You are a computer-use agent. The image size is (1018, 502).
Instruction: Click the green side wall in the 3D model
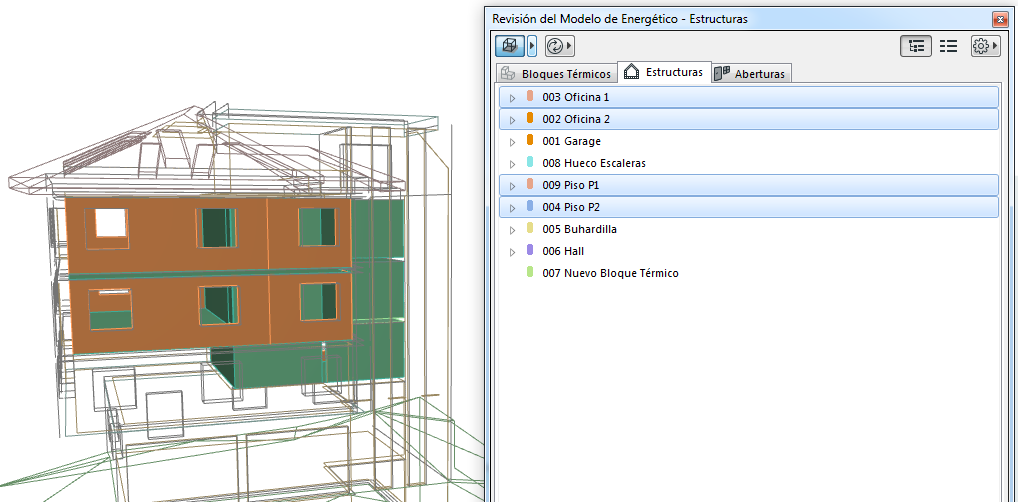click(x=378, y=289)
